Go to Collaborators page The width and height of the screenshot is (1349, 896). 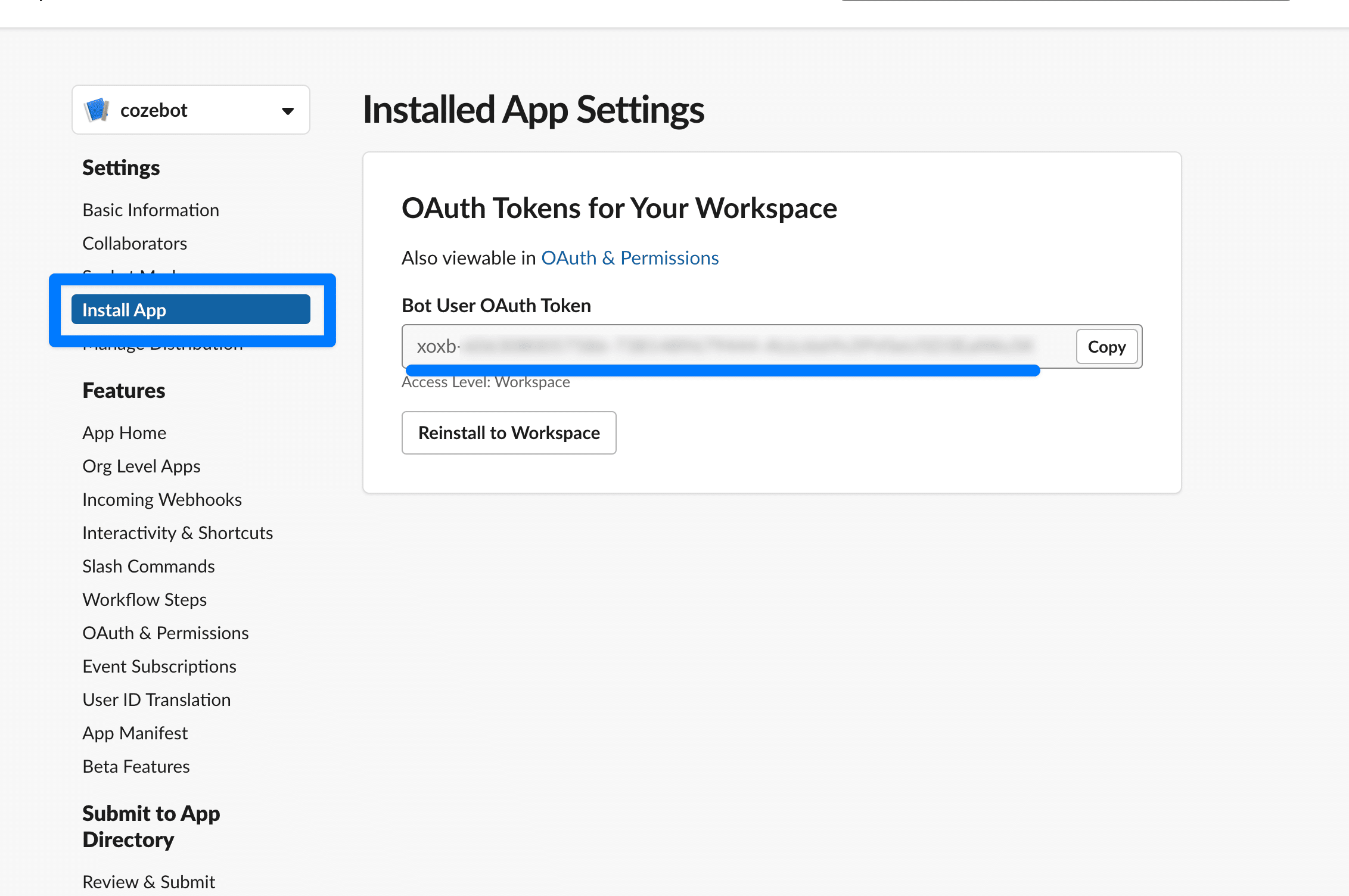tap(135, 244)
